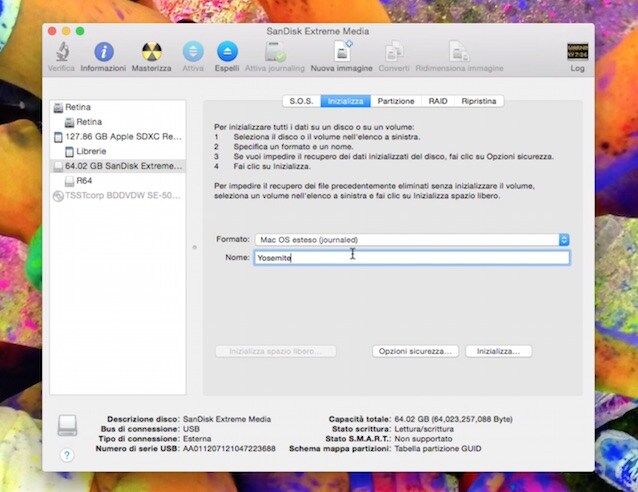Select the Librerie volume
The width and height of the screenshot is (638, 492).
(118, 151)
